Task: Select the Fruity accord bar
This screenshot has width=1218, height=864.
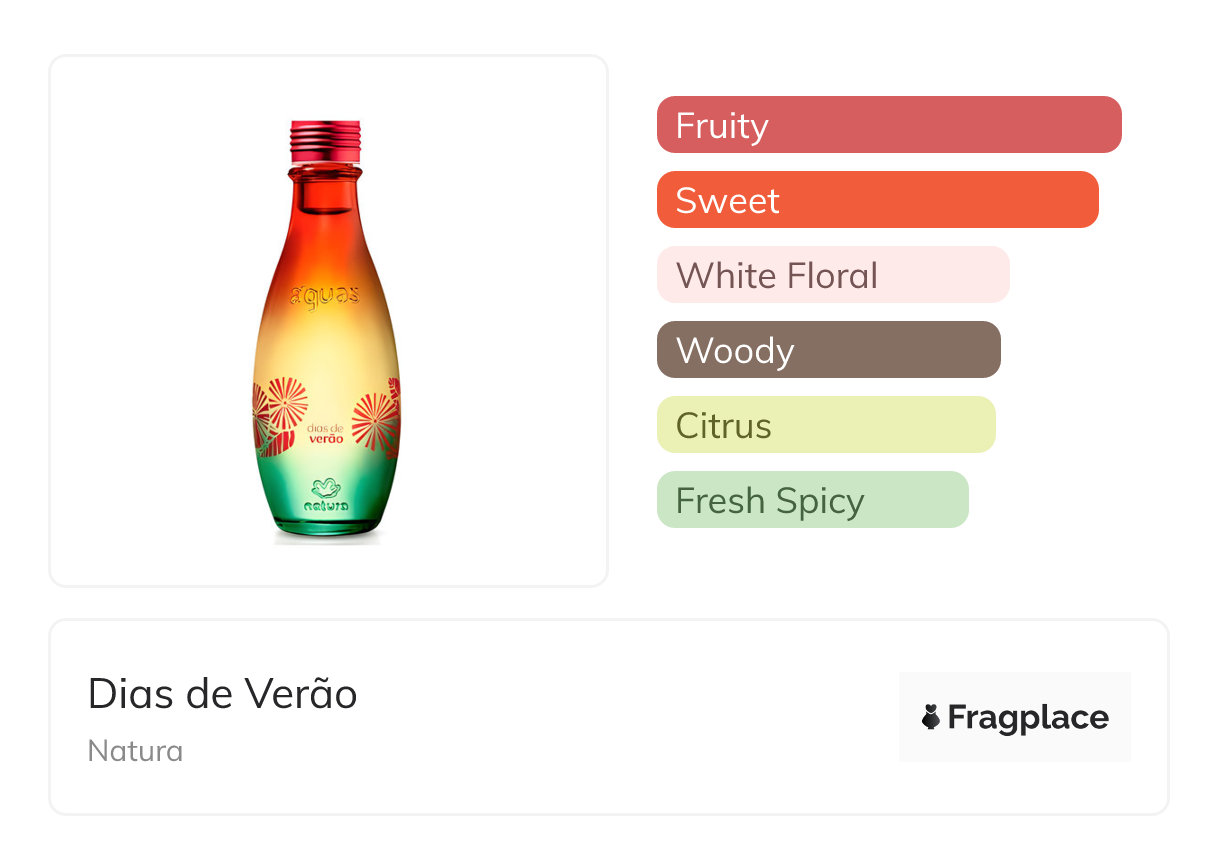Action: [888, 125]
